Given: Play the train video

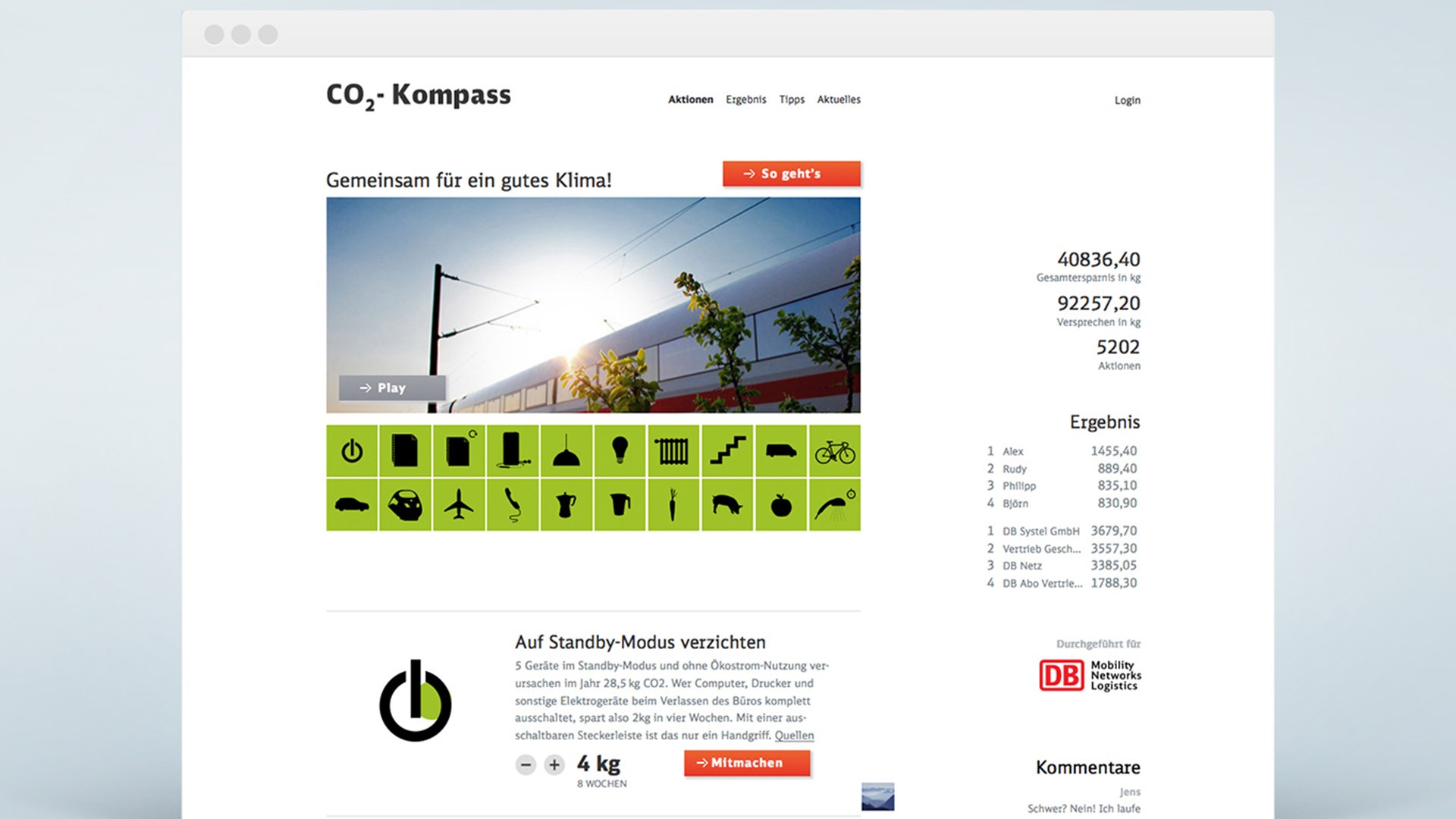Looking at the screenshot, I should point(391,388).
